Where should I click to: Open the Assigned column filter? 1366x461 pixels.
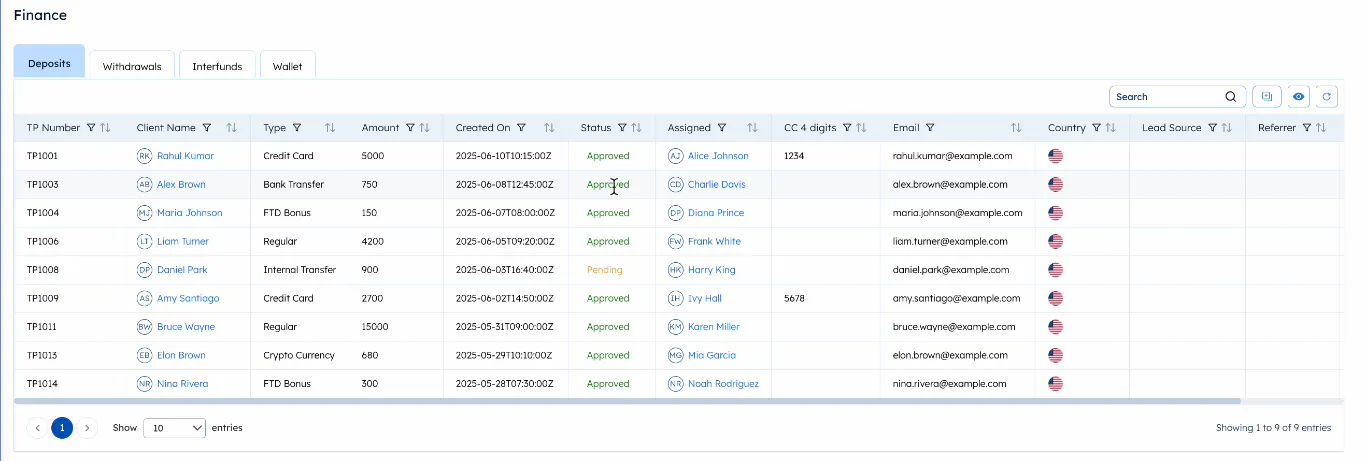pos(722,128)
